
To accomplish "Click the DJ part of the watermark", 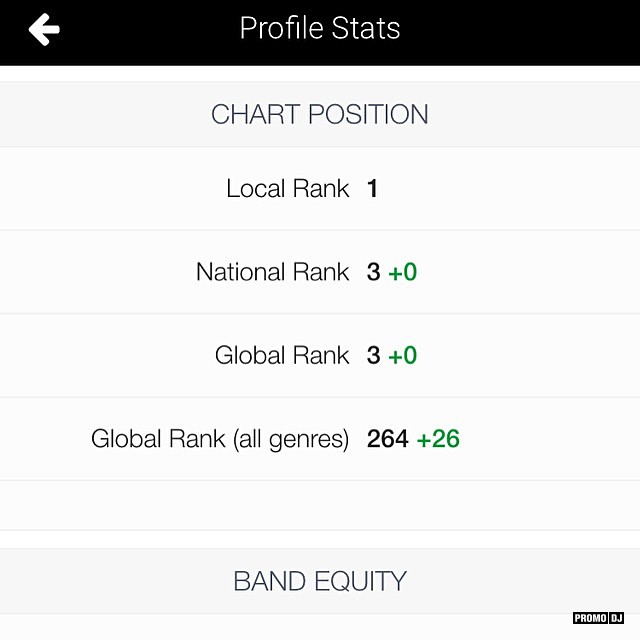I will 616,618.
